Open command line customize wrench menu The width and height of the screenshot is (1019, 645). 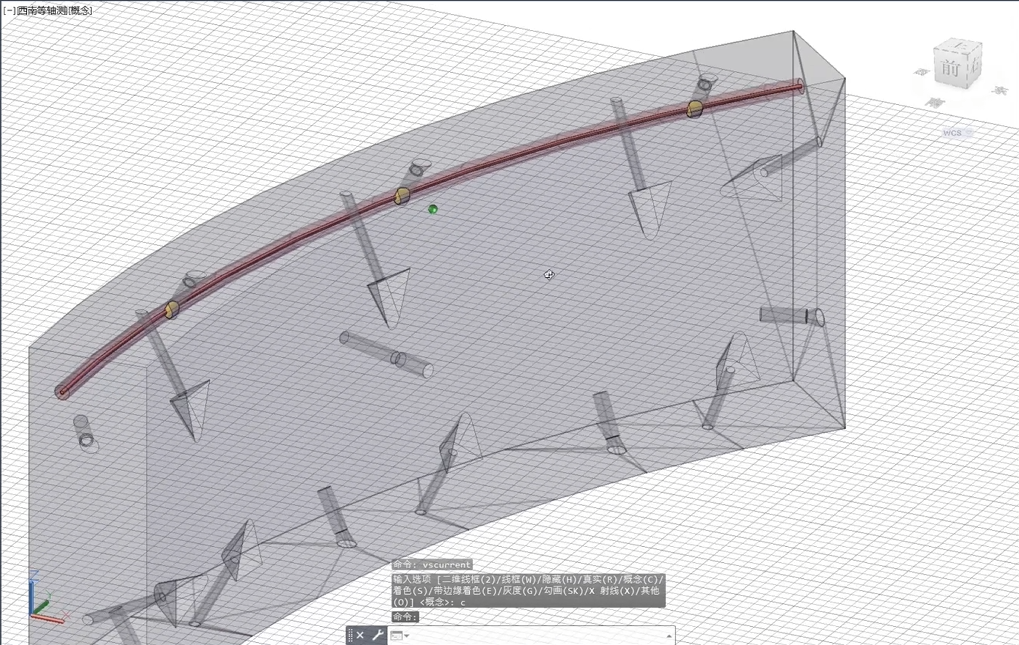[x=378, y=635]
